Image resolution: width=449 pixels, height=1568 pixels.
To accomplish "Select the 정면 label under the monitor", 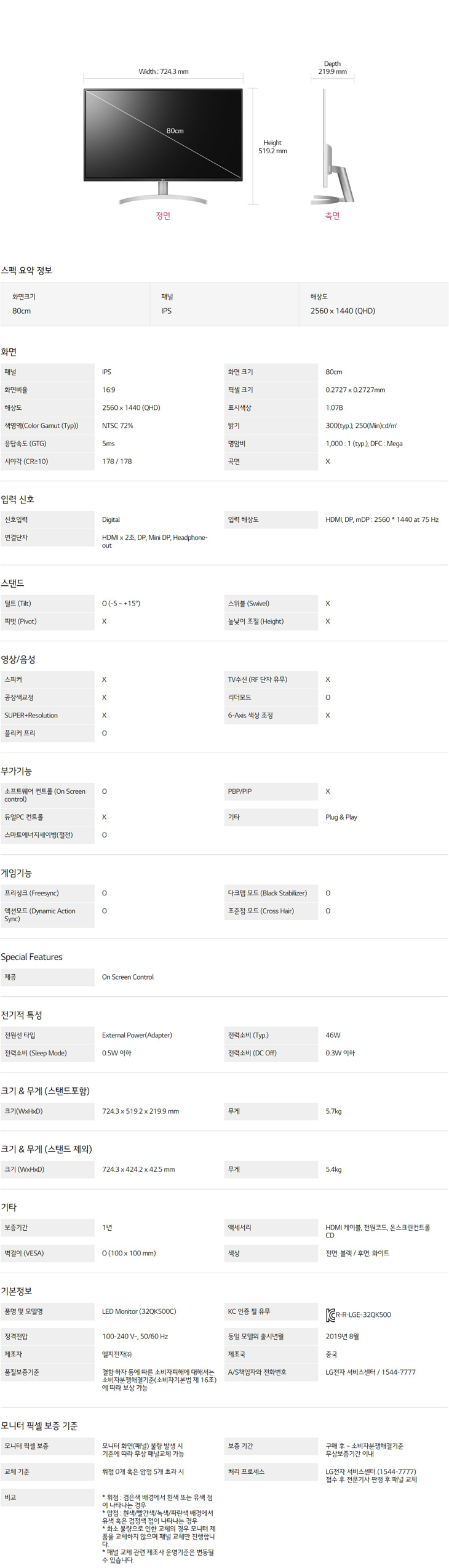I will tap(163, 216).
